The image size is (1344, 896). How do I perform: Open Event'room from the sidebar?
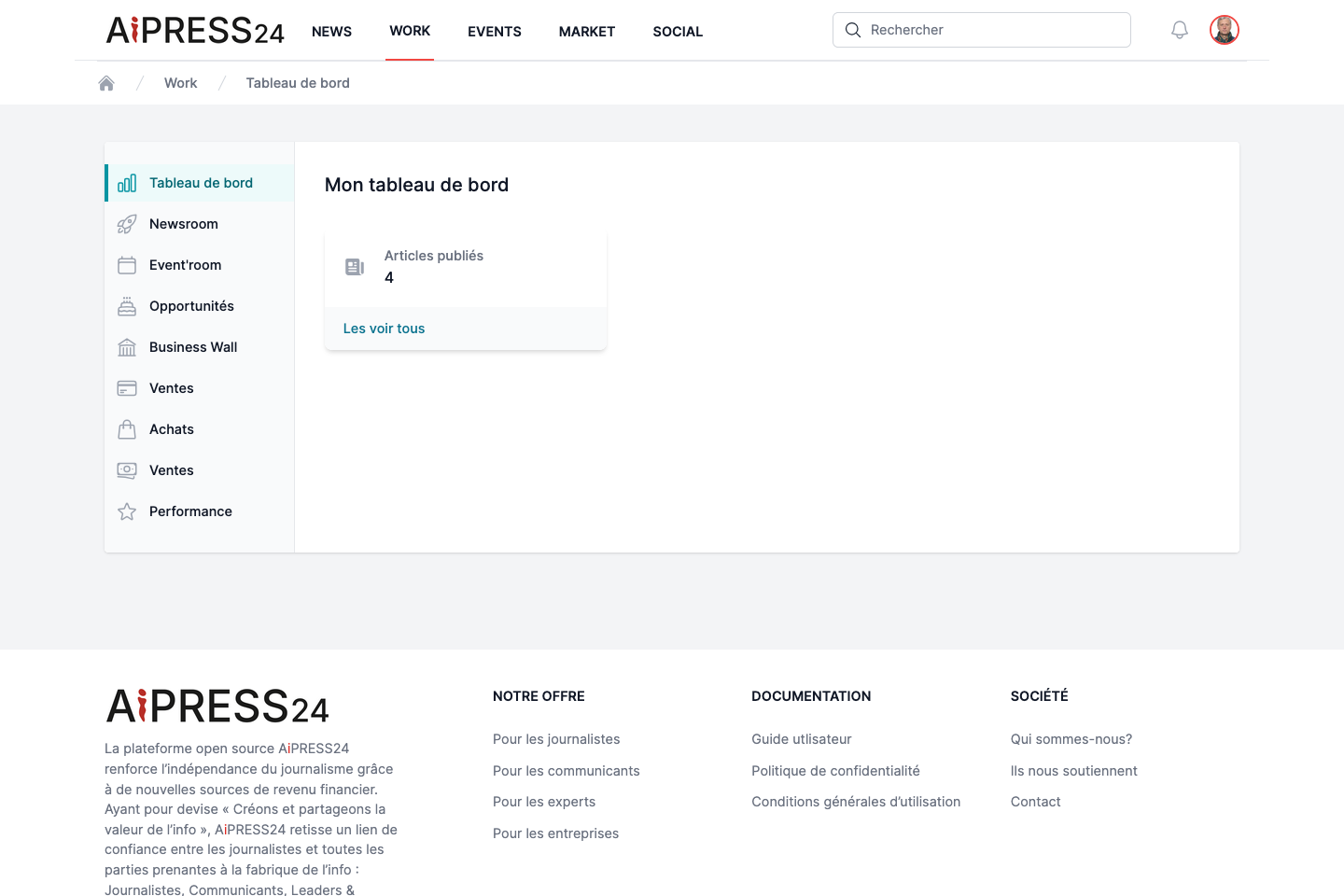200,265
